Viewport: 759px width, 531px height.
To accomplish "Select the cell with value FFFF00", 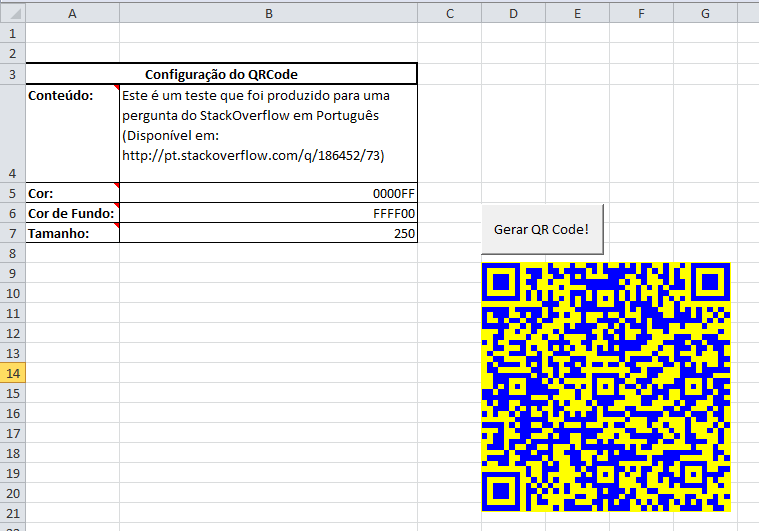I will 268,213.
